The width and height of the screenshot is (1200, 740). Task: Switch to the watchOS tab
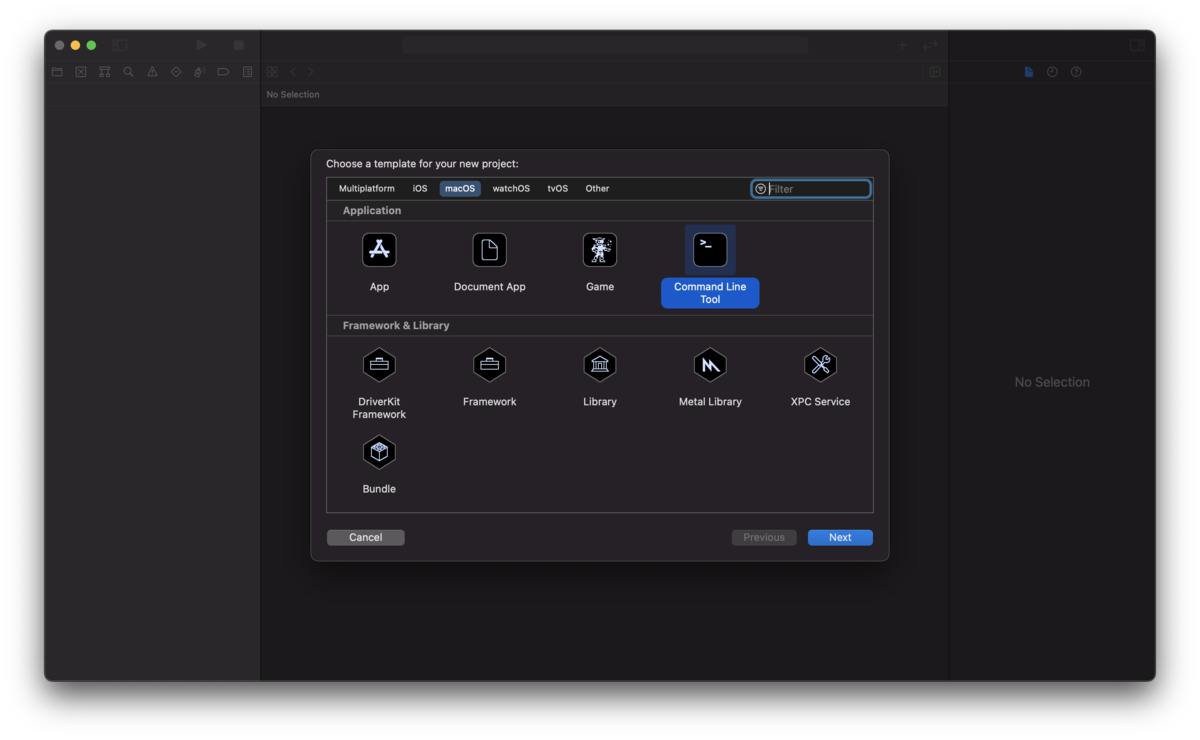511,188
